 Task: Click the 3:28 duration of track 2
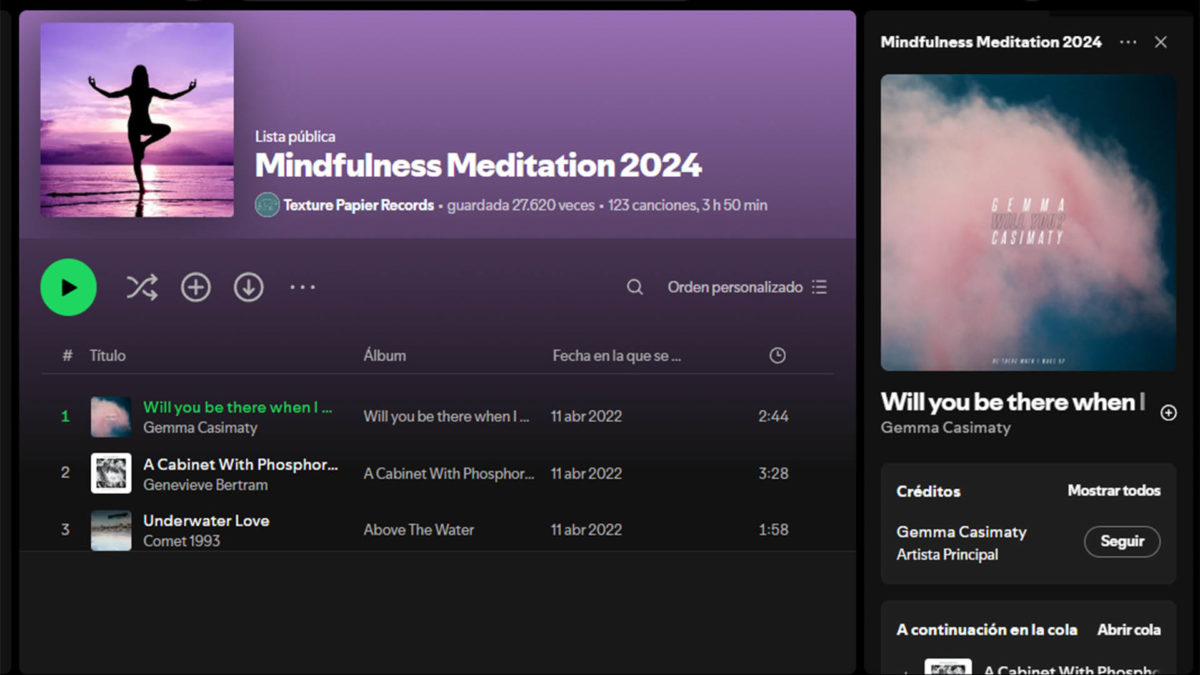(x=773, y=474)
